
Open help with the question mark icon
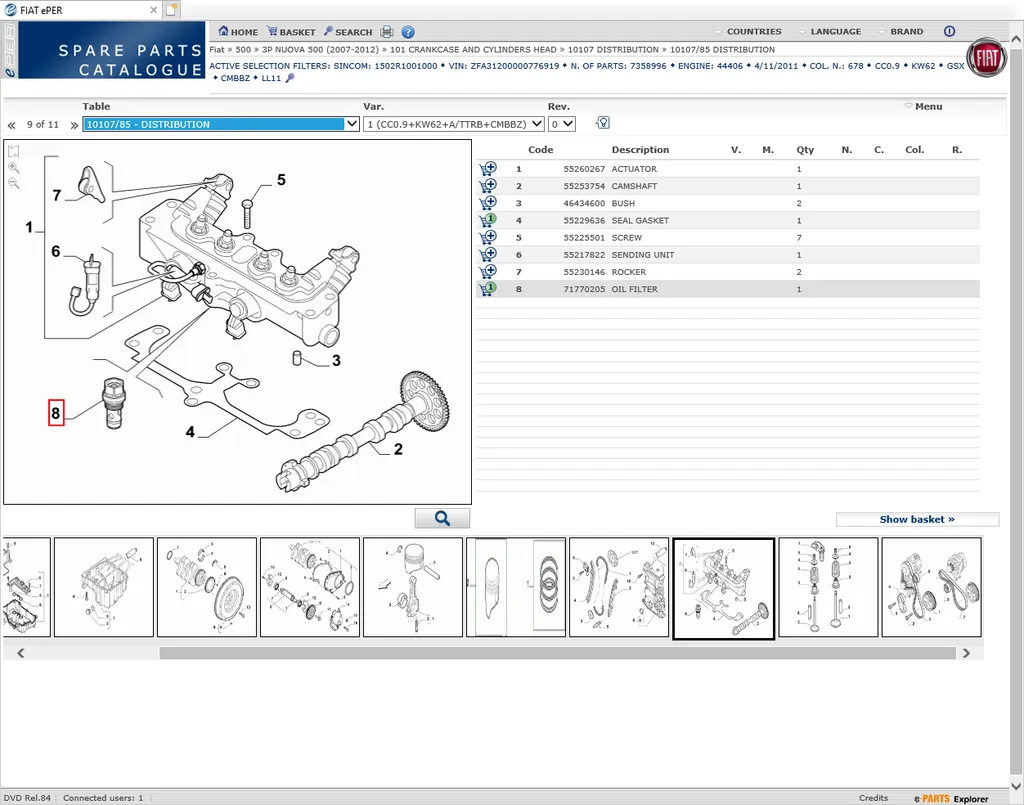pos(408,32)
